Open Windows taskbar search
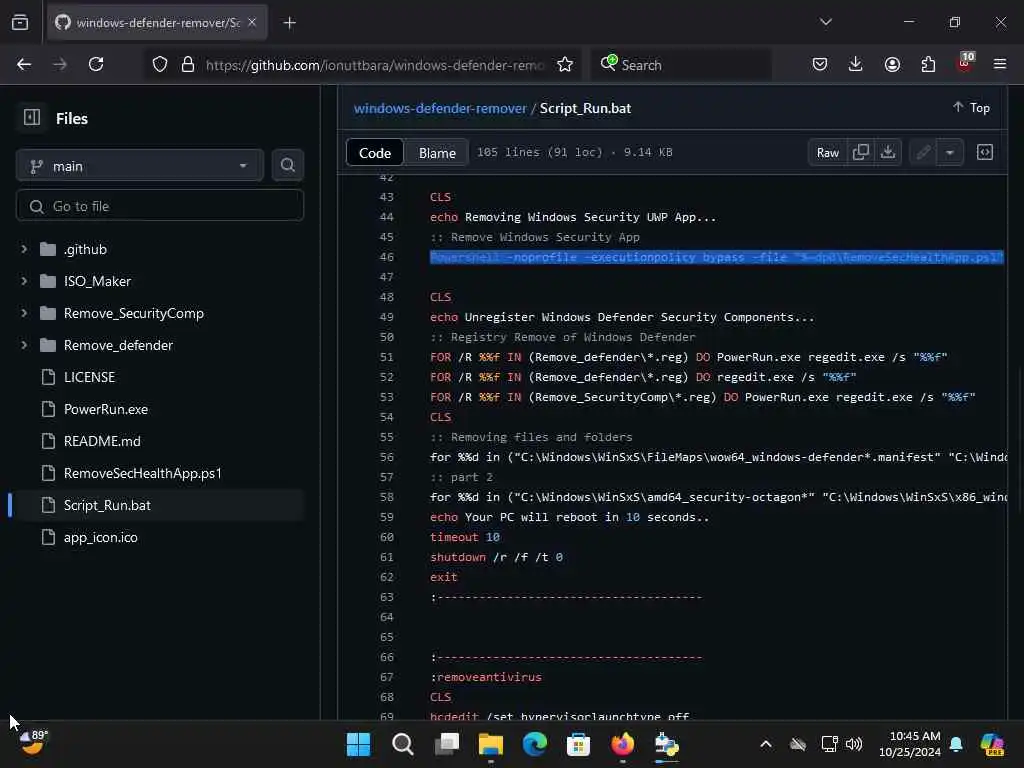This screenshot has height=768, width=1024. coord(402,744)
